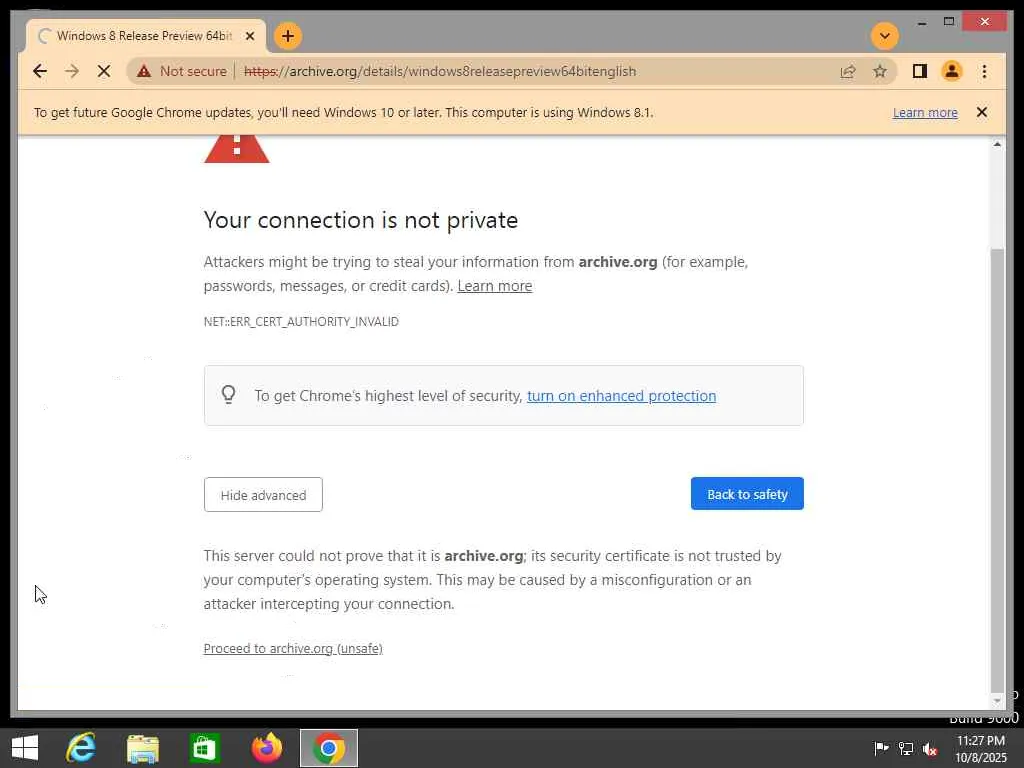
Task: Click the lightbulb tip icon
Action: pos(228,395)
